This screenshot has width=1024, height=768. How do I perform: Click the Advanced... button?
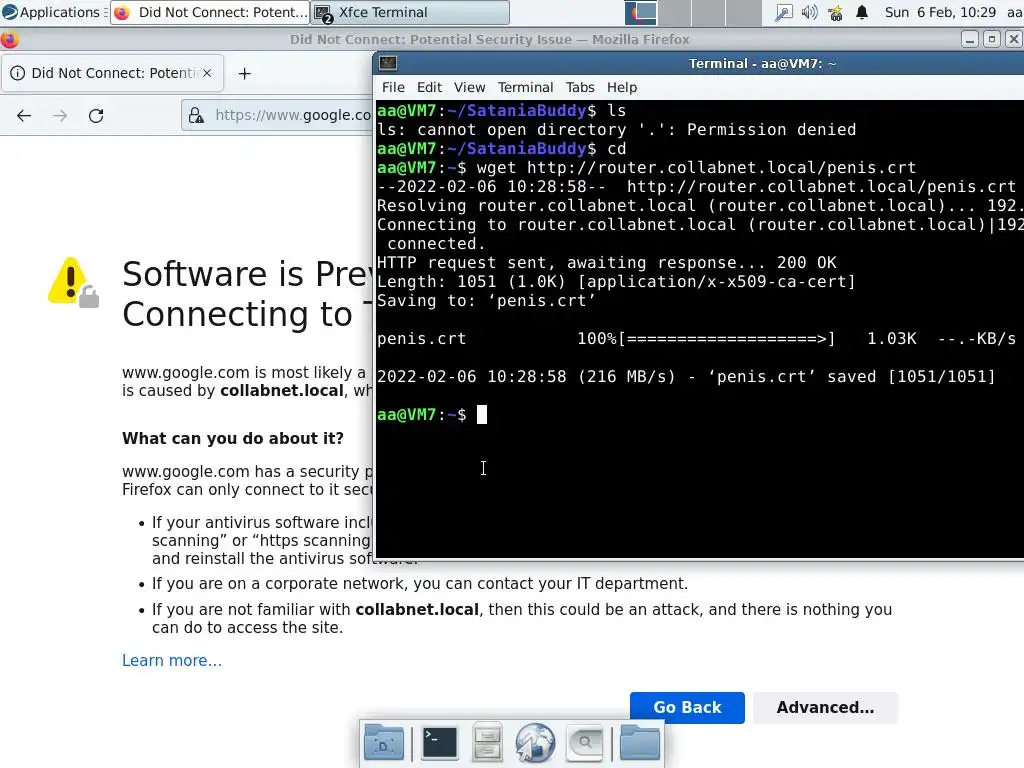click(x=825, y=707)
